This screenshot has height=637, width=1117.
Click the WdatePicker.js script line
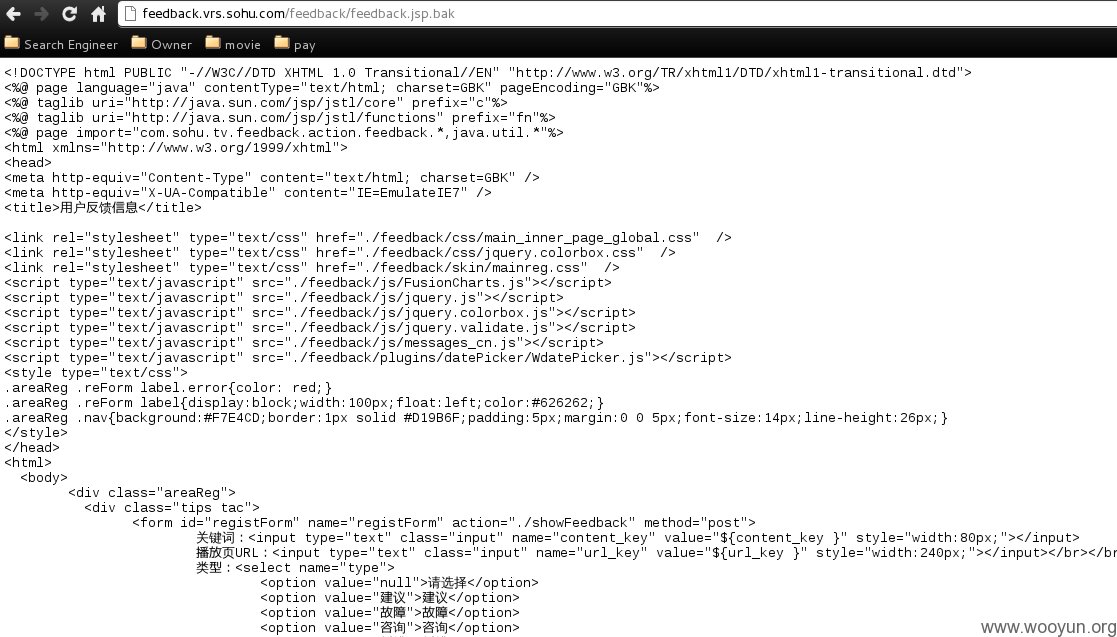tap(368, 357)
